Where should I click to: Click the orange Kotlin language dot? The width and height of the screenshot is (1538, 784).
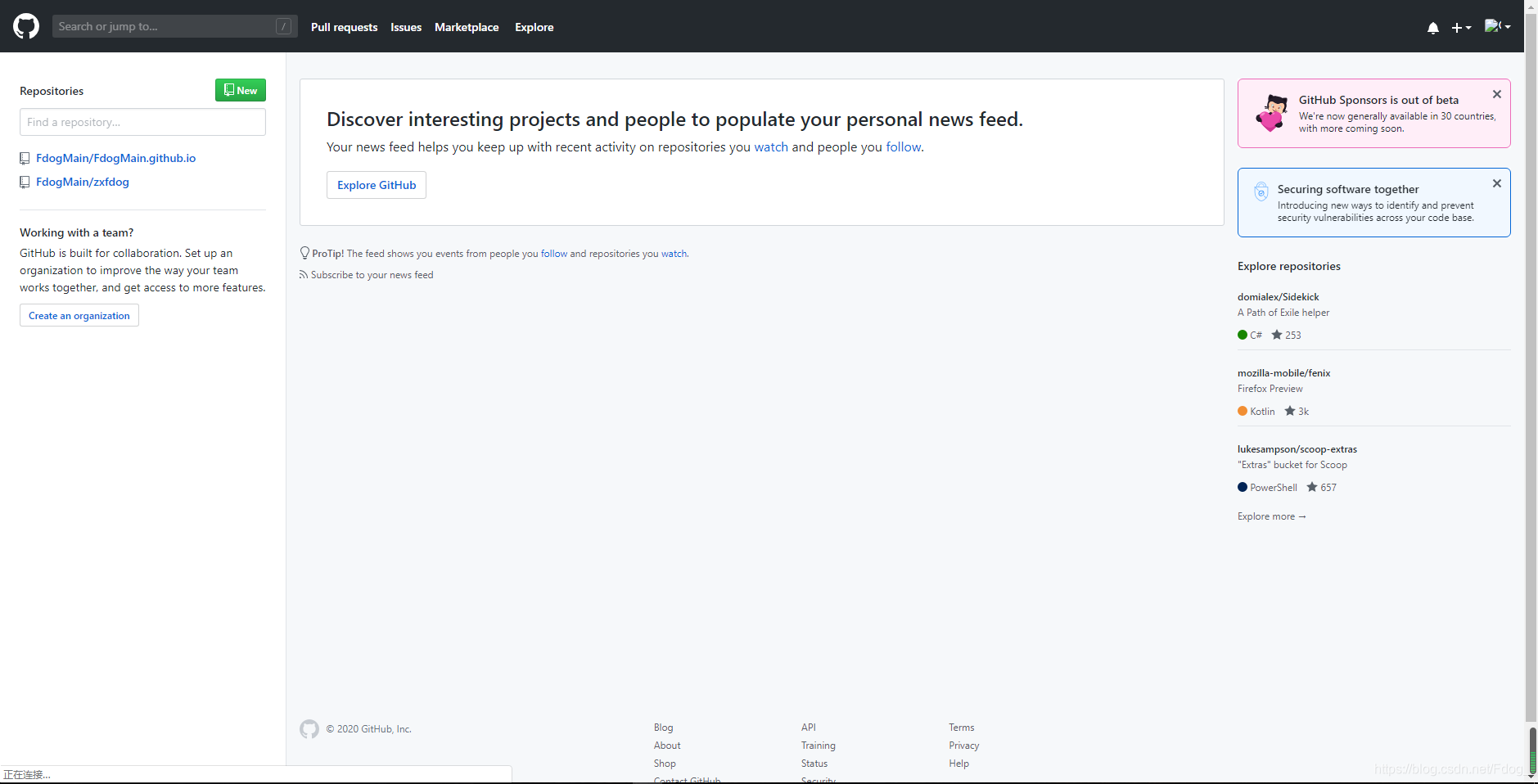(x=1243, y=411)
